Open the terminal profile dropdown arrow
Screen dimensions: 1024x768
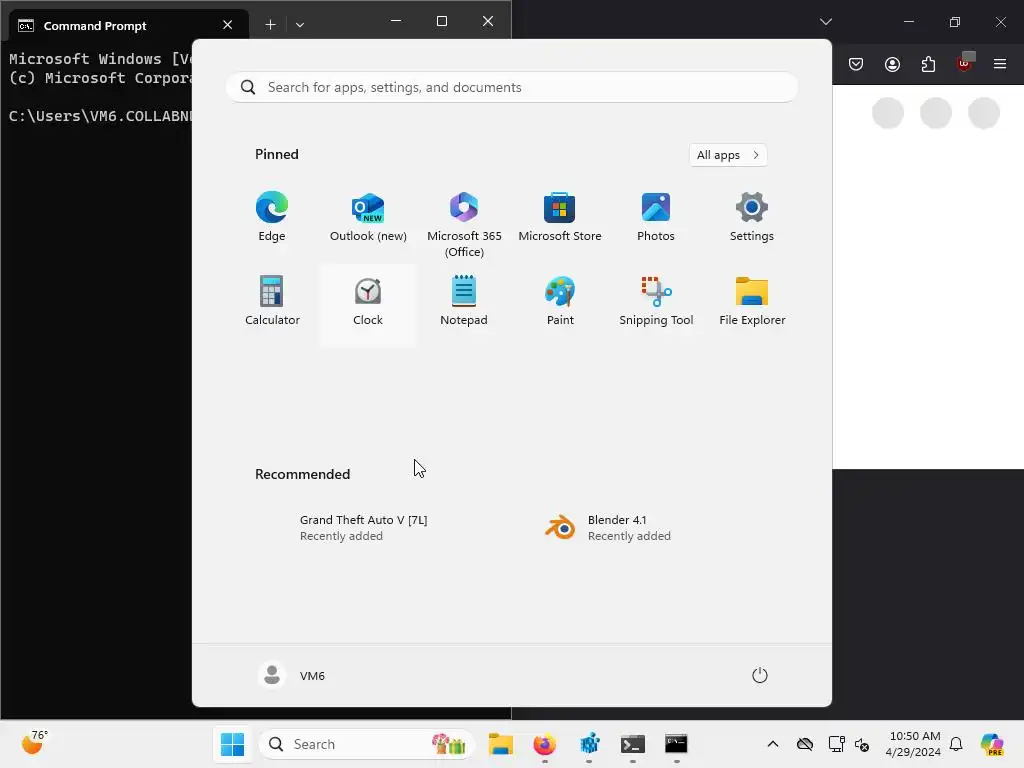click(x=300, y=25)
